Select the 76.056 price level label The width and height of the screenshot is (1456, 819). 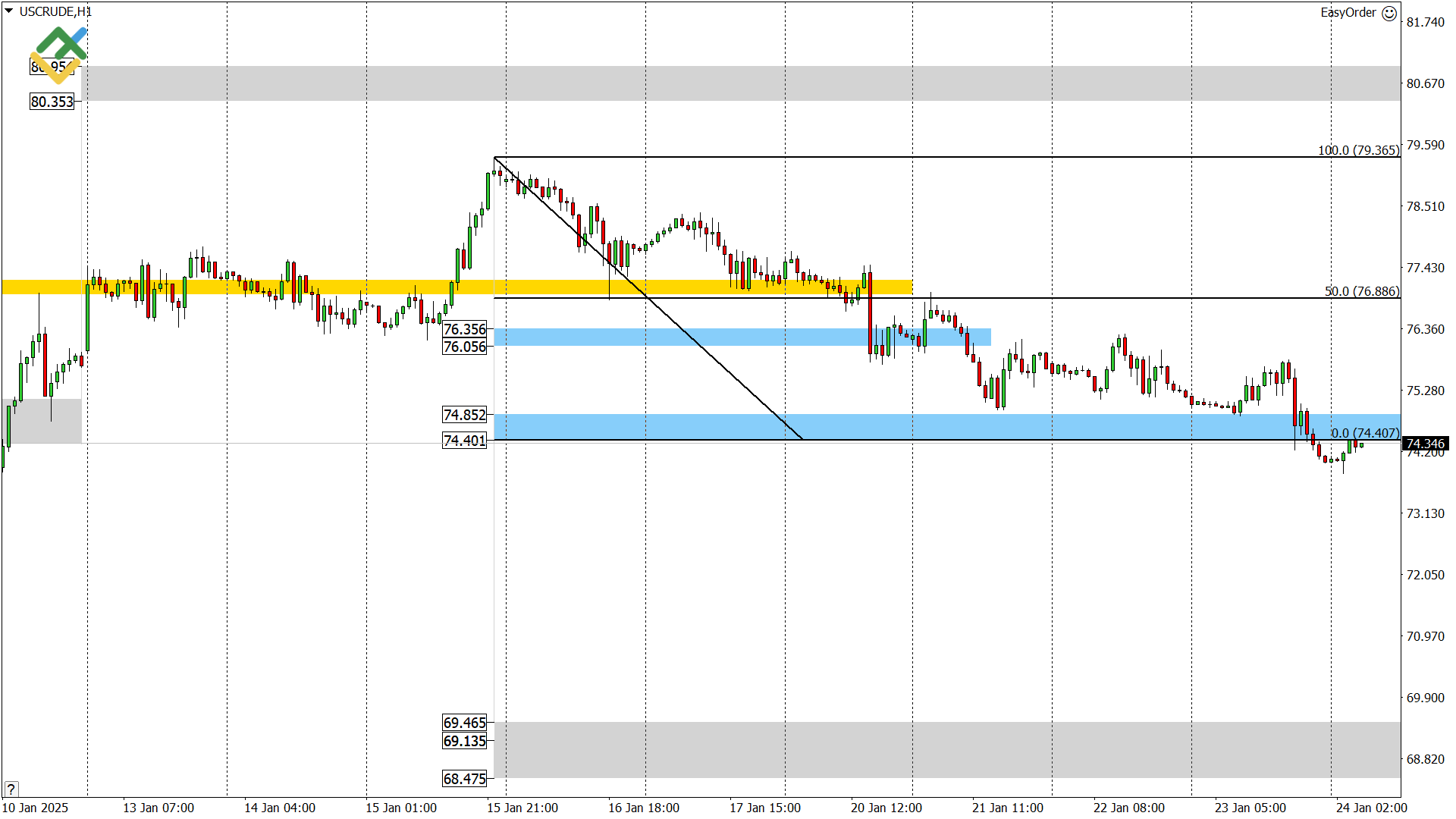(x=465, y=347)
